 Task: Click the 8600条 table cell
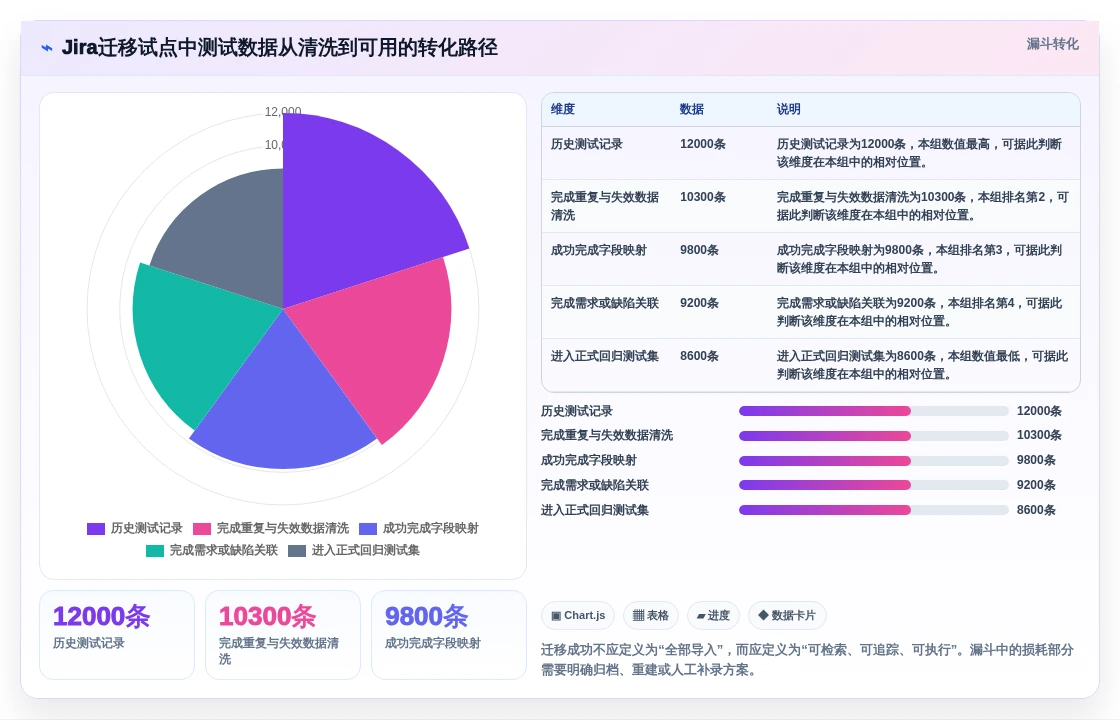[x=699, y=356]
